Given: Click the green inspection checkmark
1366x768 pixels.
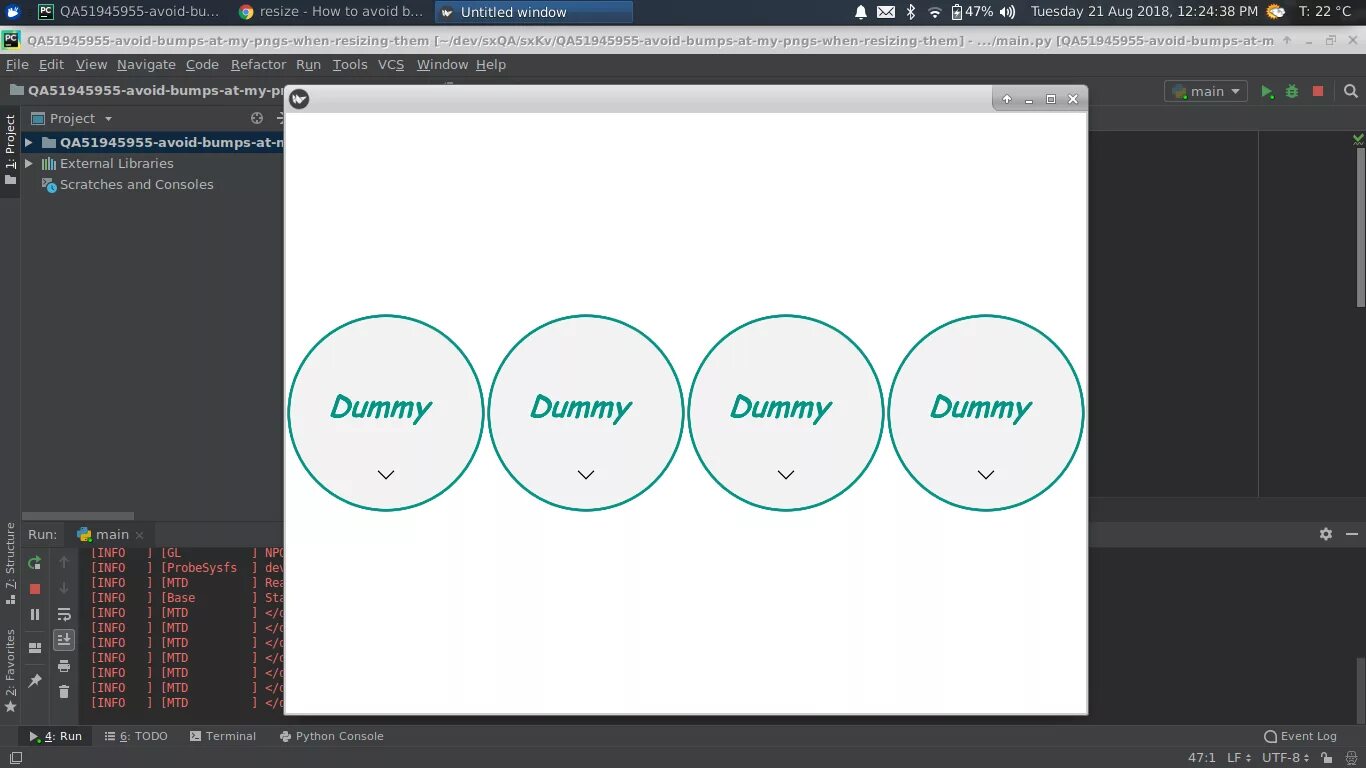Looking at the screenshot, I should click(1358, 139).
